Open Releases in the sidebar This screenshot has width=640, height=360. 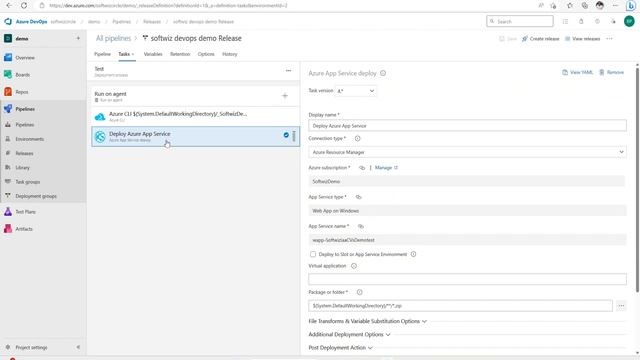pos(24,153)
